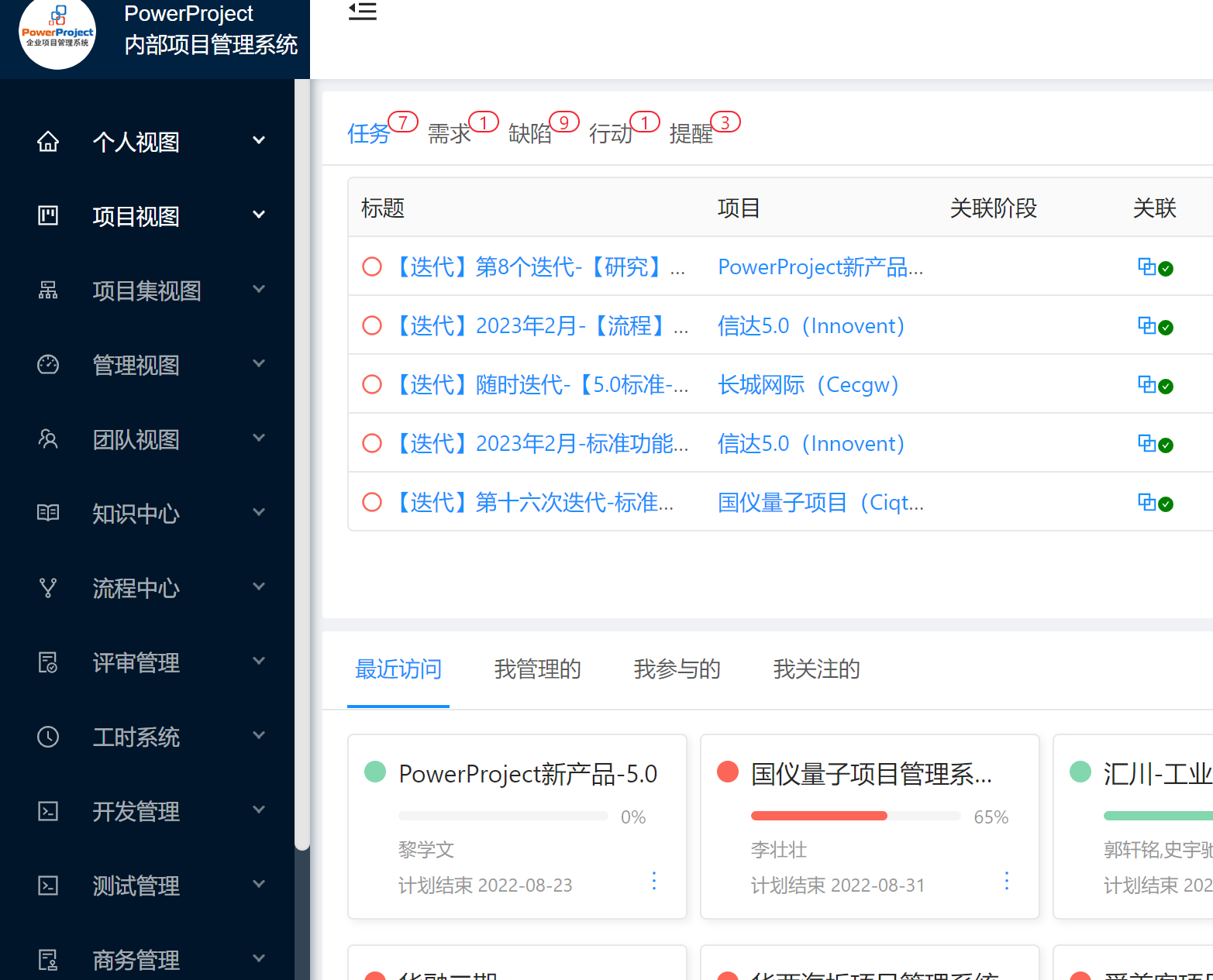Click the code icon beside 开发管理
This screenshot has width=1213, height=980.
(x=48, y=811)
